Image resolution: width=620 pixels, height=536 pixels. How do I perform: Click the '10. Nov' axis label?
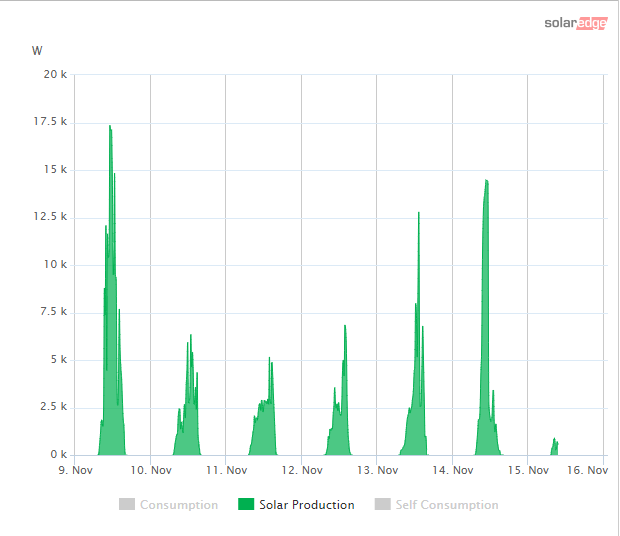pyautogui.click(x=151, y=470)
